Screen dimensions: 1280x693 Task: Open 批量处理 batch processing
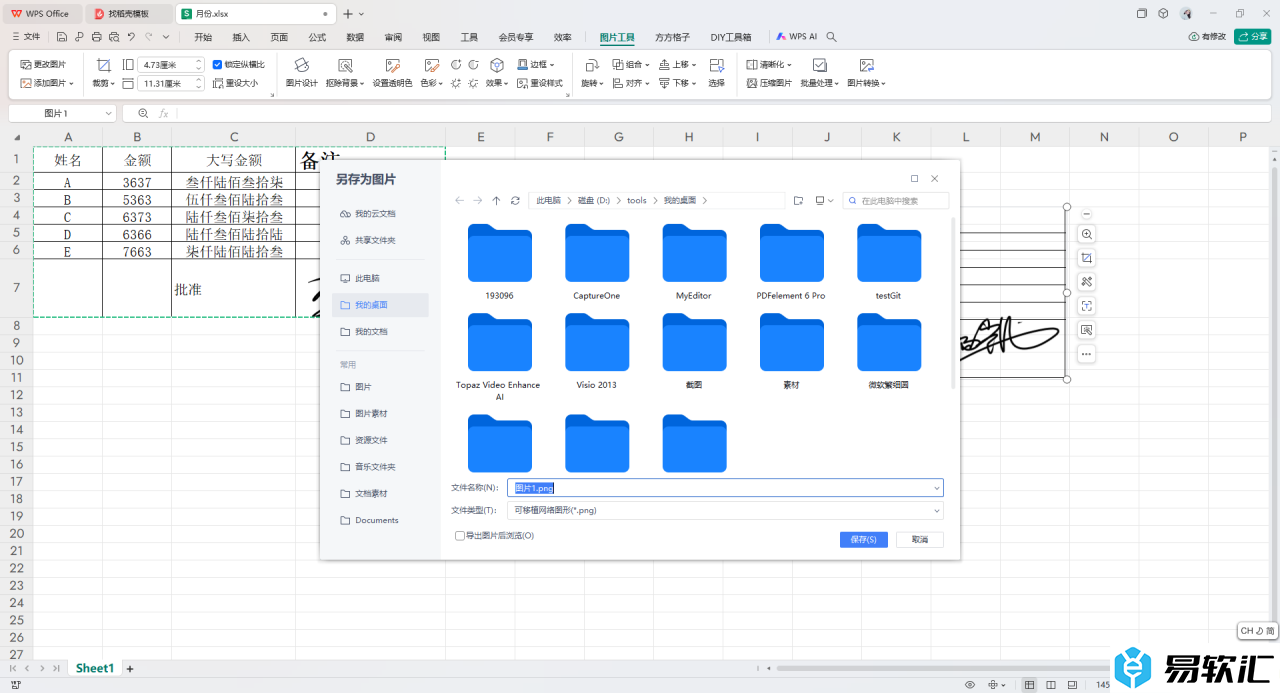pyautogui.click(x=819, y=71)
